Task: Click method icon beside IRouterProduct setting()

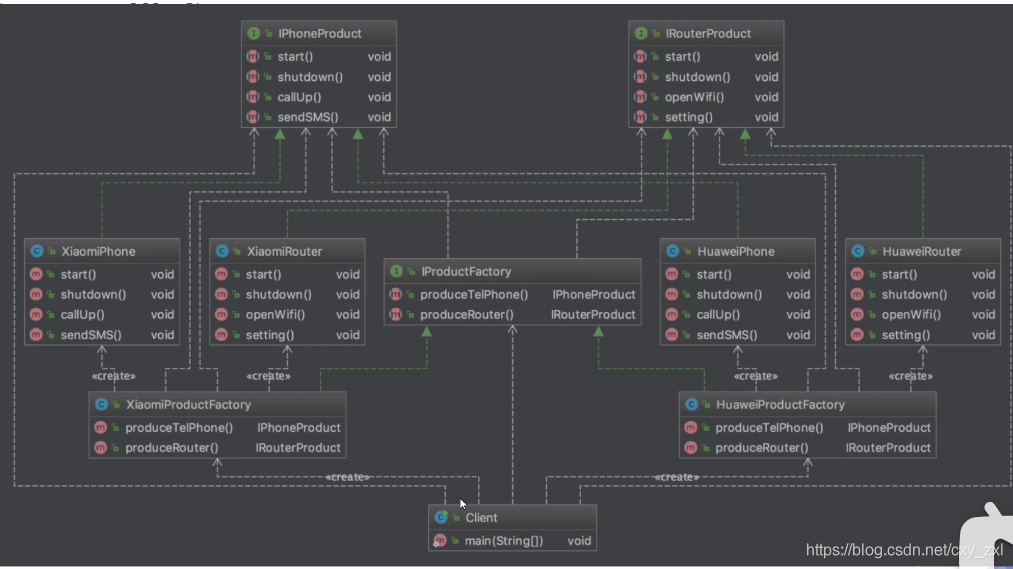Action: click(x=640, y=117)
